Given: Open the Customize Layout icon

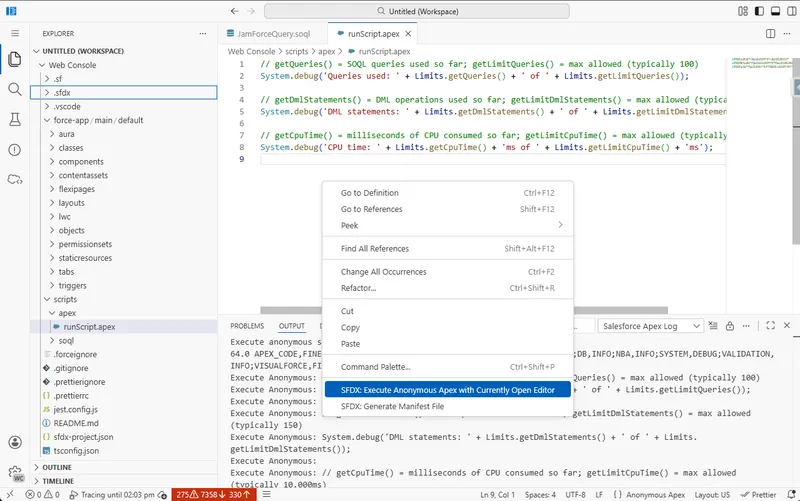Looking at the screenshot, I should [x=743, y=11].
